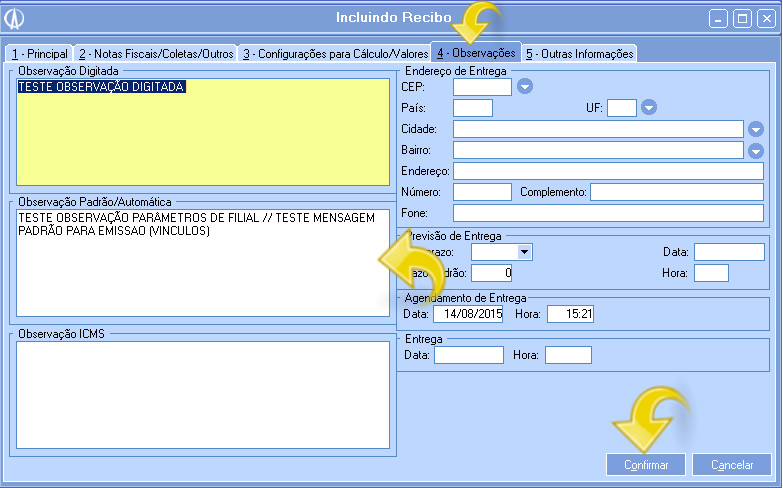The height and width of the screenshot is (488, 783).
Task: Select the 5 - Outras Informações tab
Action: (x=580, y=53)
